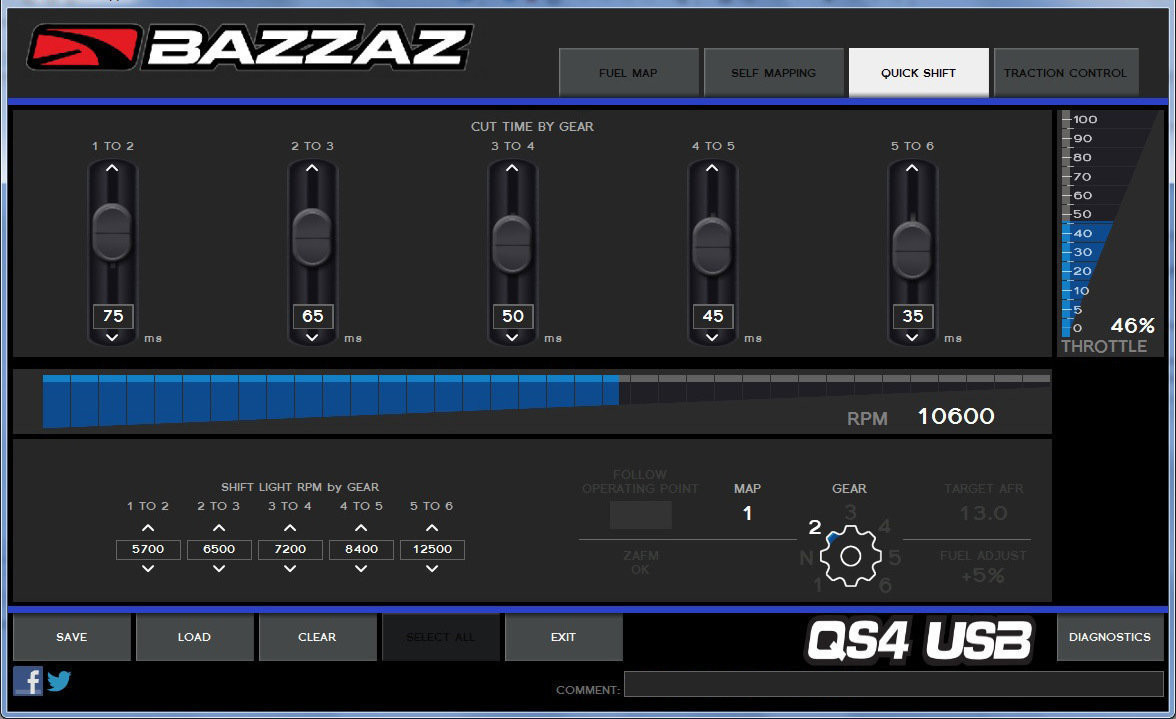Grab the 4 to 5 cut time slider knob
1176x719 pixels.
click(x=712, y=246)
